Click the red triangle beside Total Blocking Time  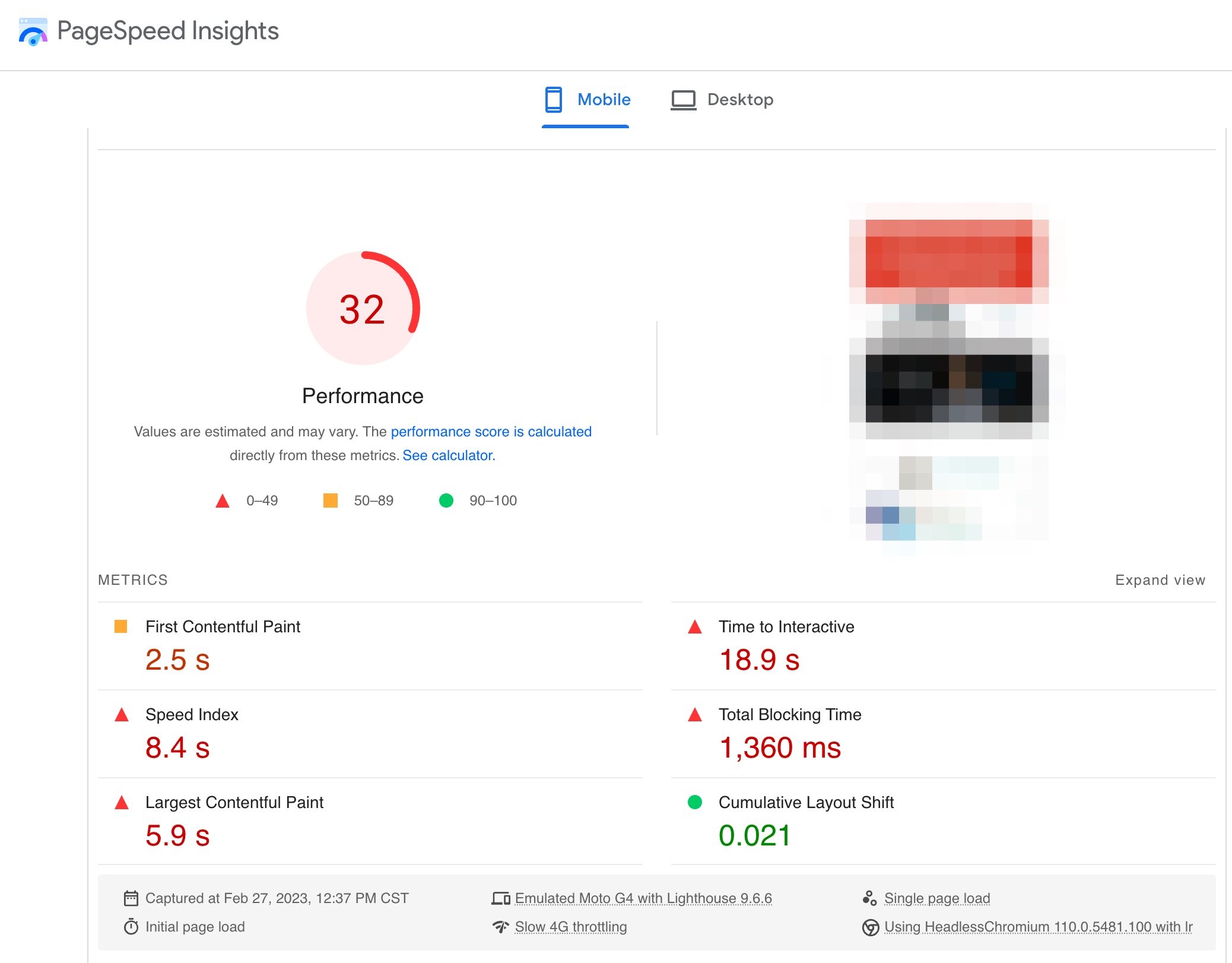pyautogui.click(x=694, y=714)
